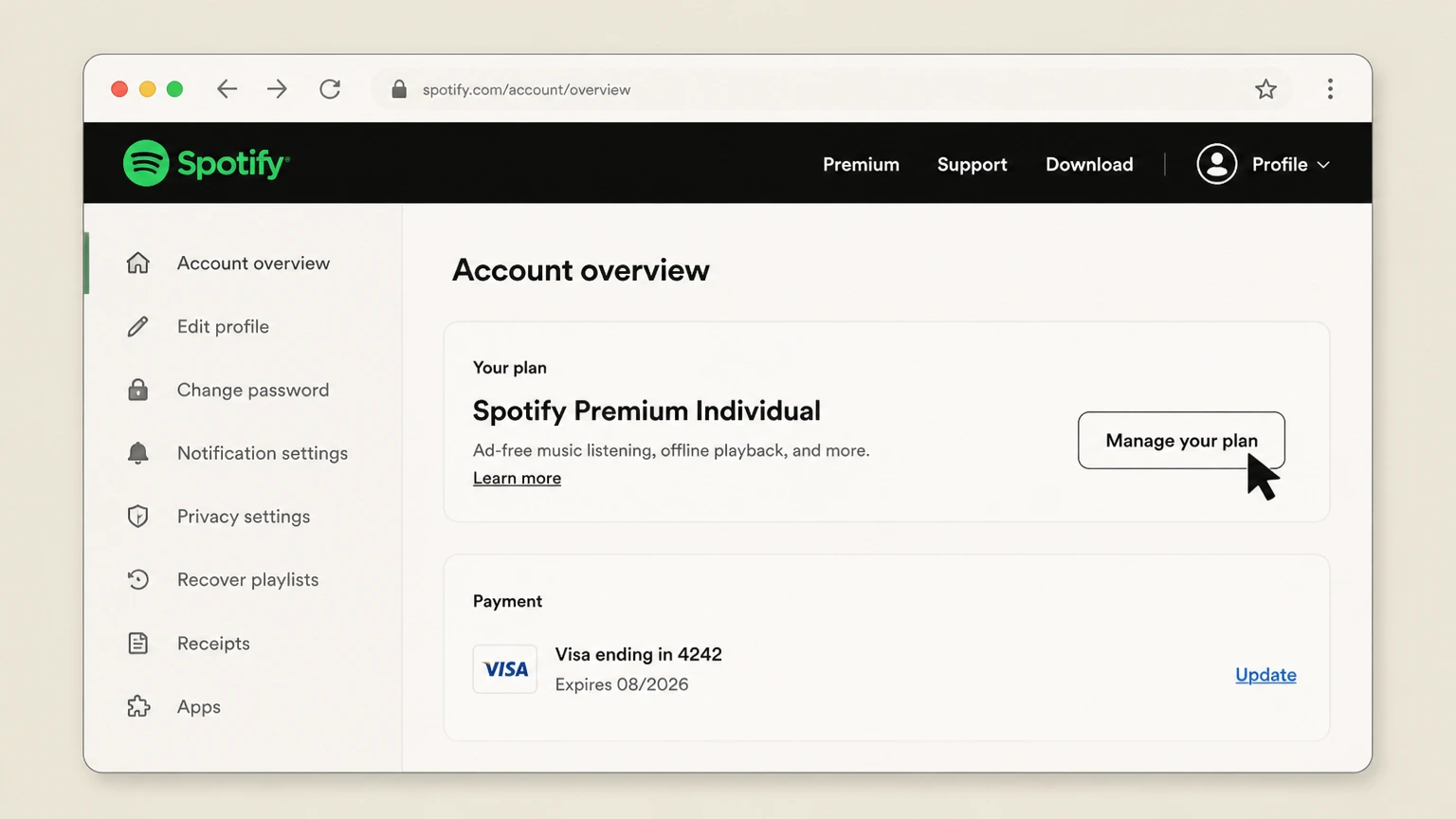Click the browser forward arrow

click(x=277, y=89)
